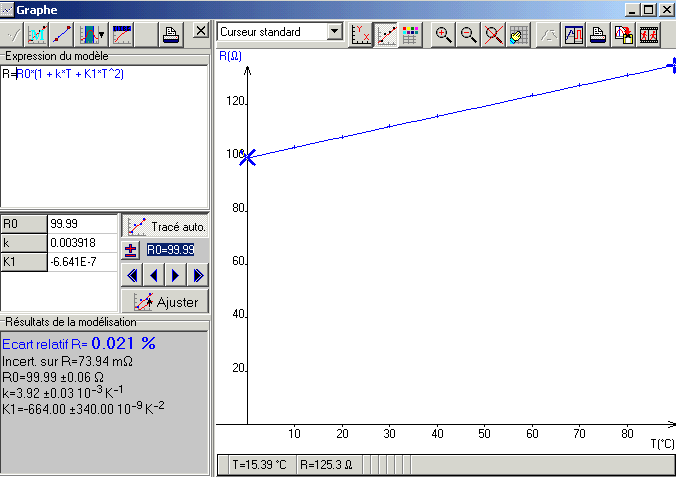Screen dimensions: 676x477
Task: Click the copy graph to clipboard icon
Action: [624, 35]
